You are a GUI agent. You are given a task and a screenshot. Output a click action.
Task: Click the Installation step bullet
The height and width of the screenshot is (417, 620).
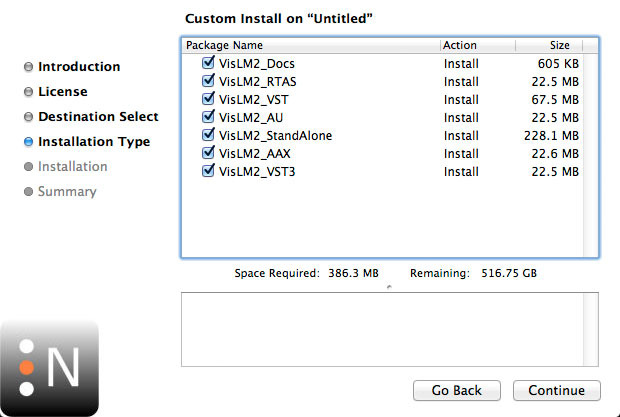pos(28,167)
